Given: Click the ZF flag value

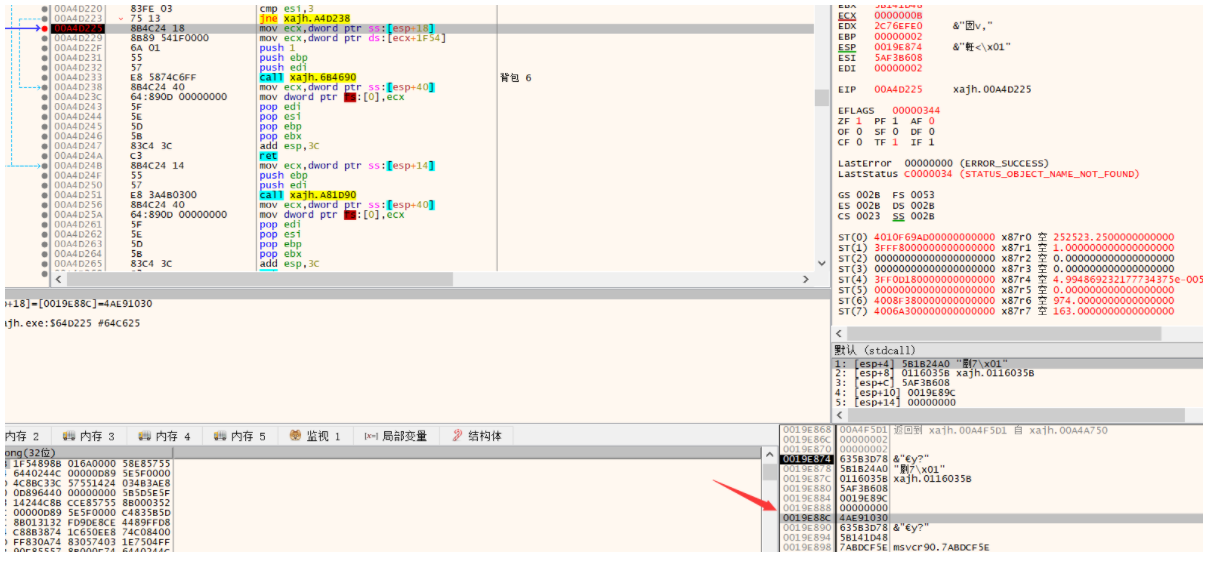Looking at the screenshot, I should (x=858, y=121).
